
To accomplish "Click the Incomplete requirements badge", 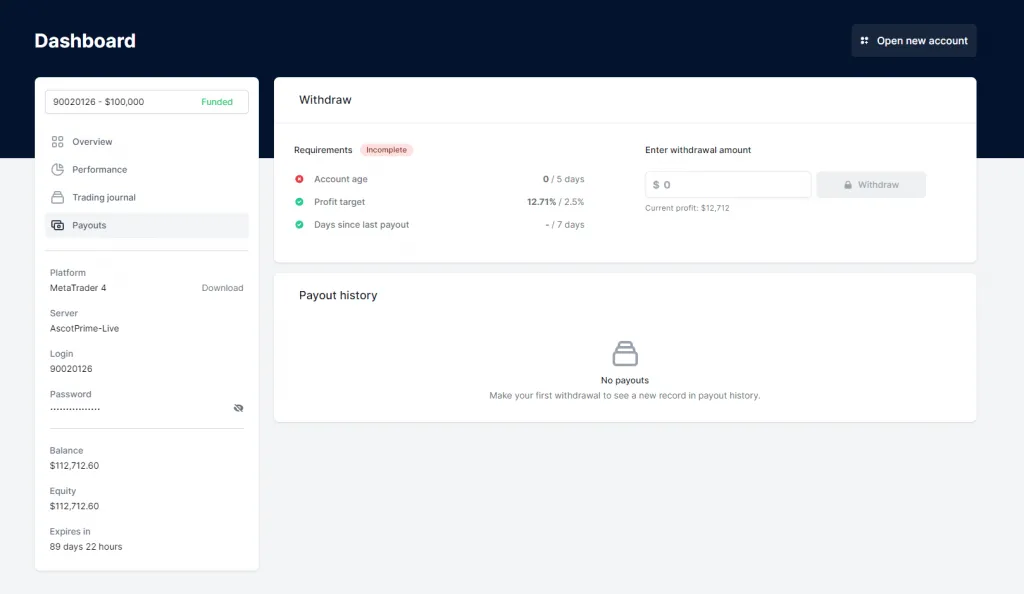I will click(x=386, y=150).
